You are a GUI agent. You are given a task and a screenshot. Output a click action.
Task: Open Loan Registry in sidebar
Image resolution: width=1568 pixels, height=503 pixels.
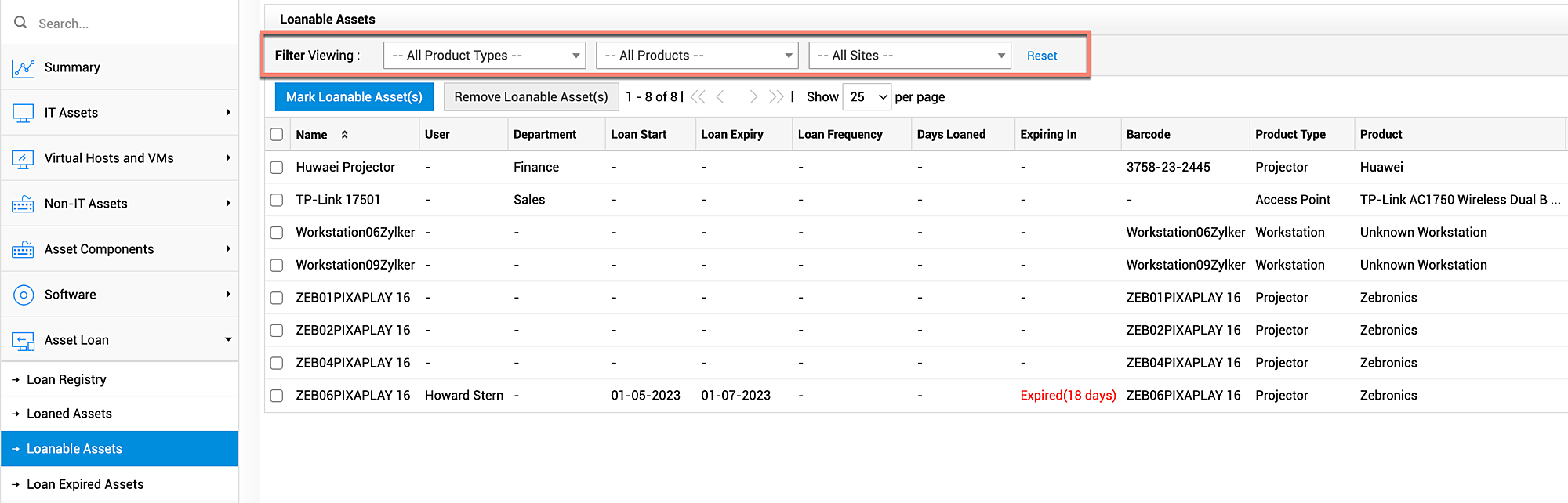pos(67,380)
